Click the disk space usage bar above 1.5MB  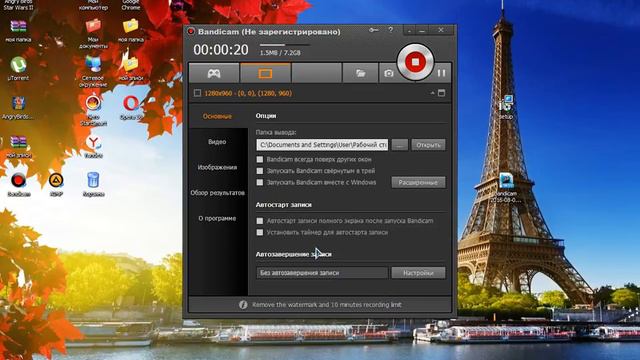(285, 44)
